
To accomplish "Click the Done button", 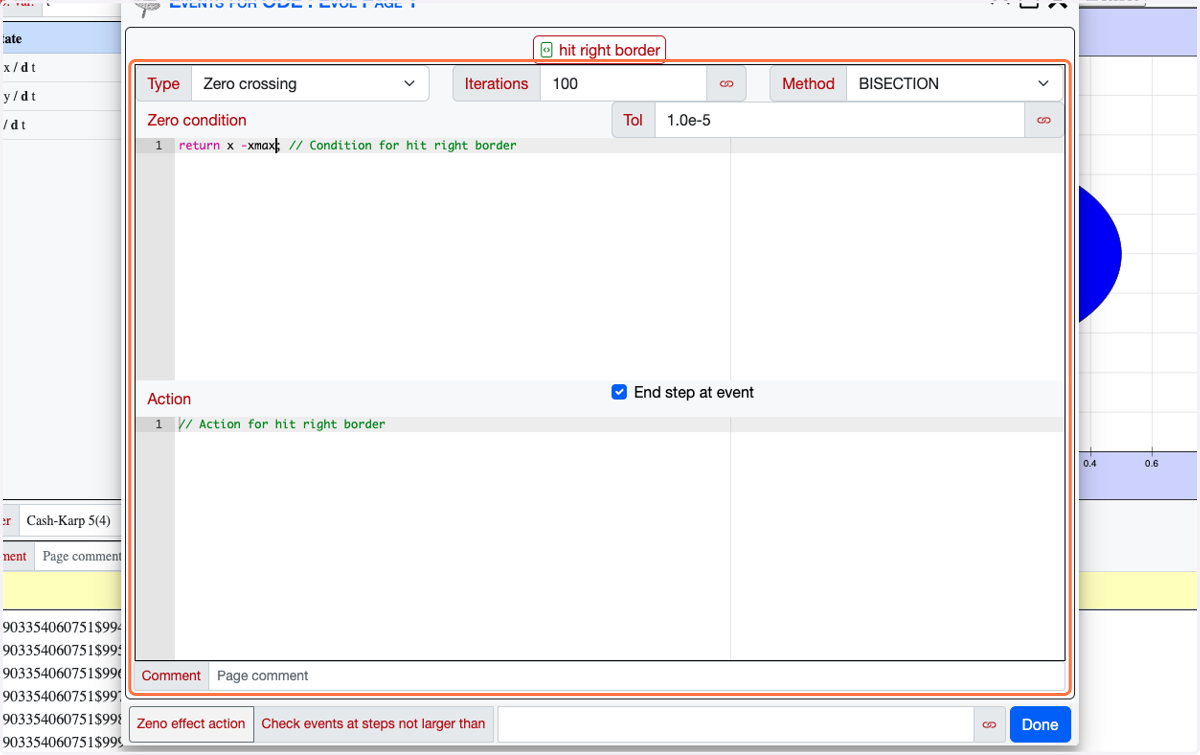I will pyautogui.click(x=1040, y=725).
